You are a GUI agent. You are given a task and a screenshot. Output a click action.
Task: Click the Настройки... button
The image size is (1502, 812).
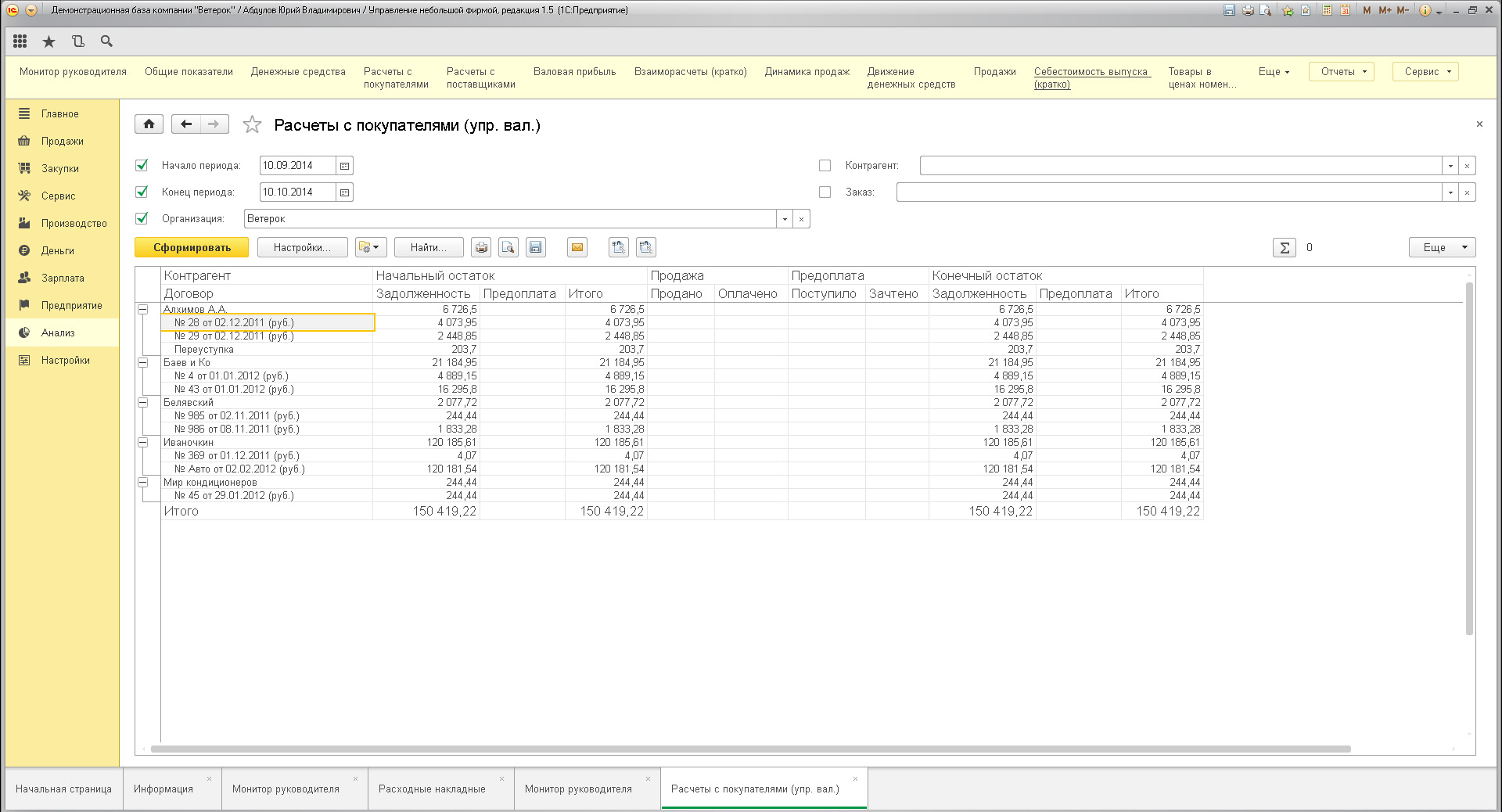point(302,247)
